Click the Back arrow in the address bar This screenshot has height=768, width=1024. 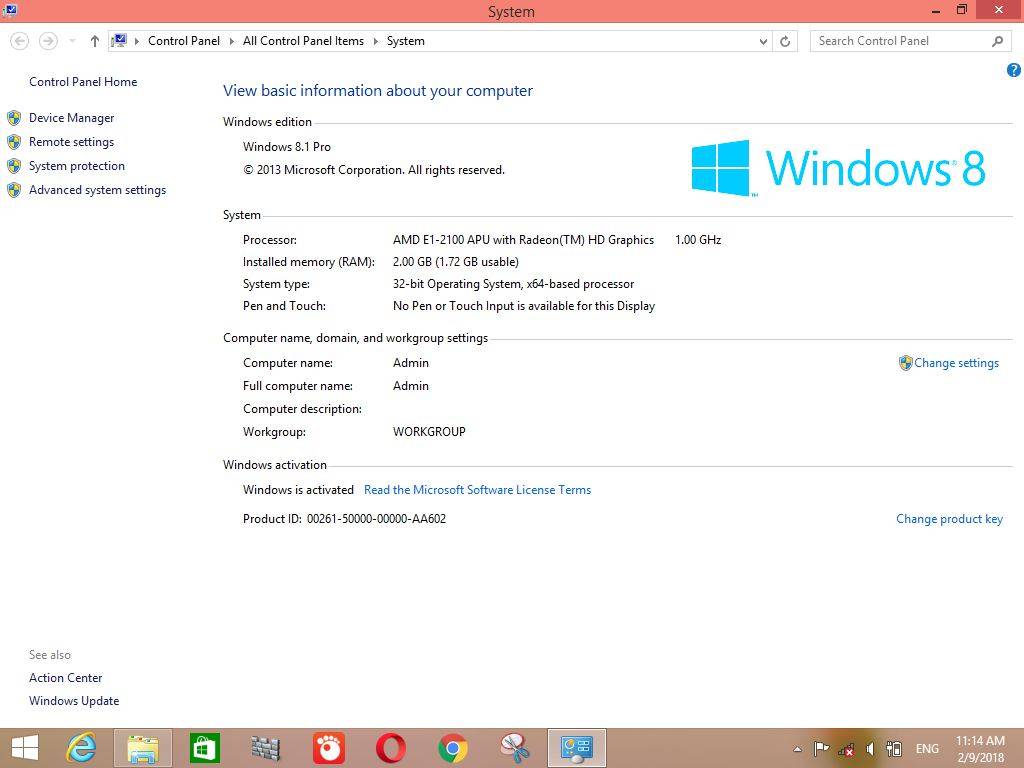point(20,41)
